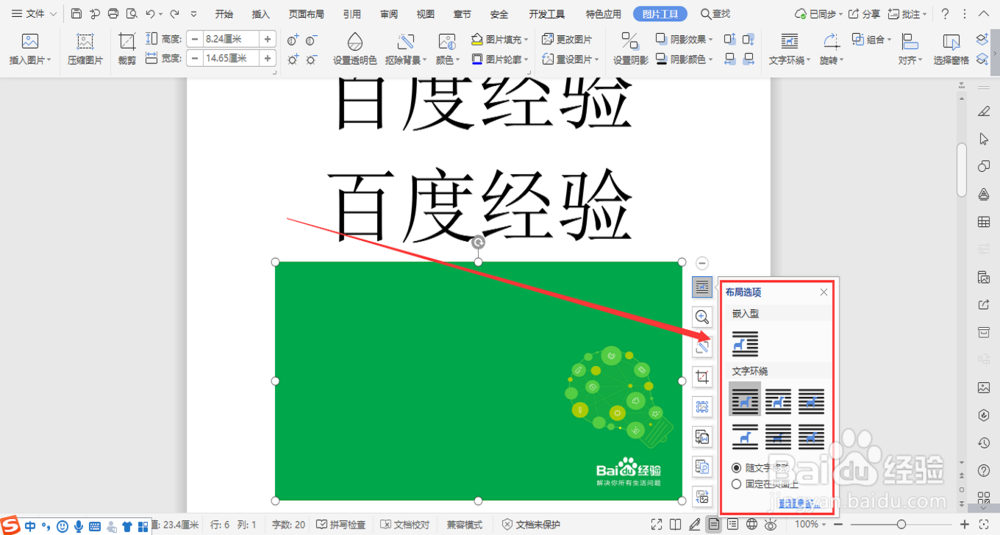Toggle outline view icon in status bar
The height and width of the screenshot is (535, 1000).
click(x=733, y=524)
